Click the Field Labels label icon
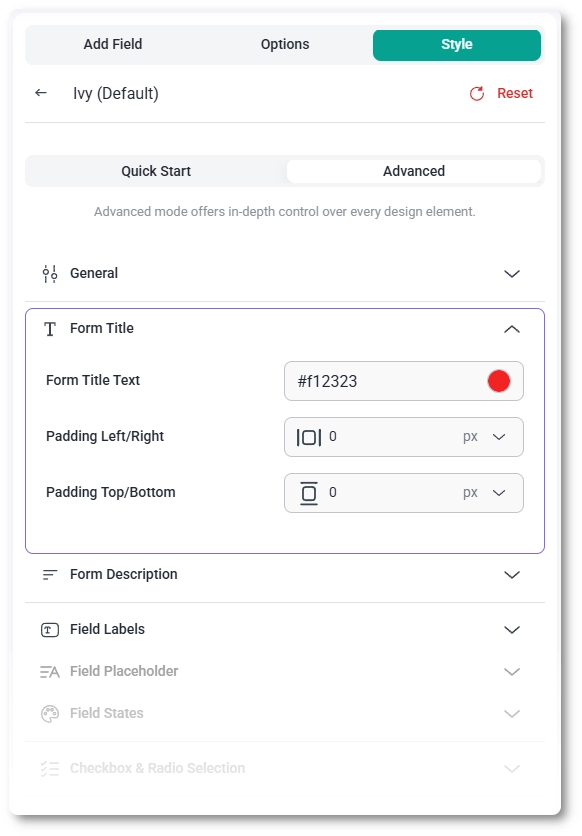Image resolution: width=582 pixels, height=836 pixels. [x=47, y=629]
